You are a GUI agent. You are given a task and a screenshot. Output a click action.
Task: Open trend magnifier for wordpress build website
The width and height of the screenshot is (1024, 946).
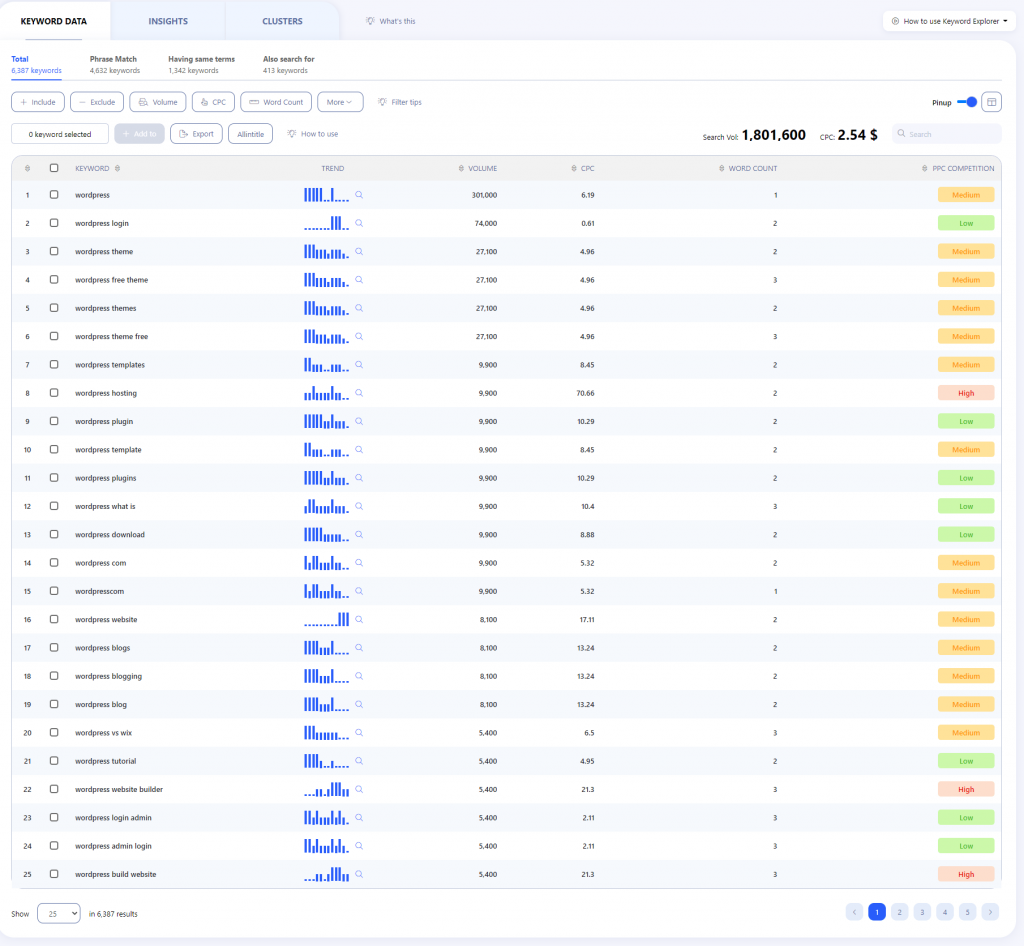359,874
